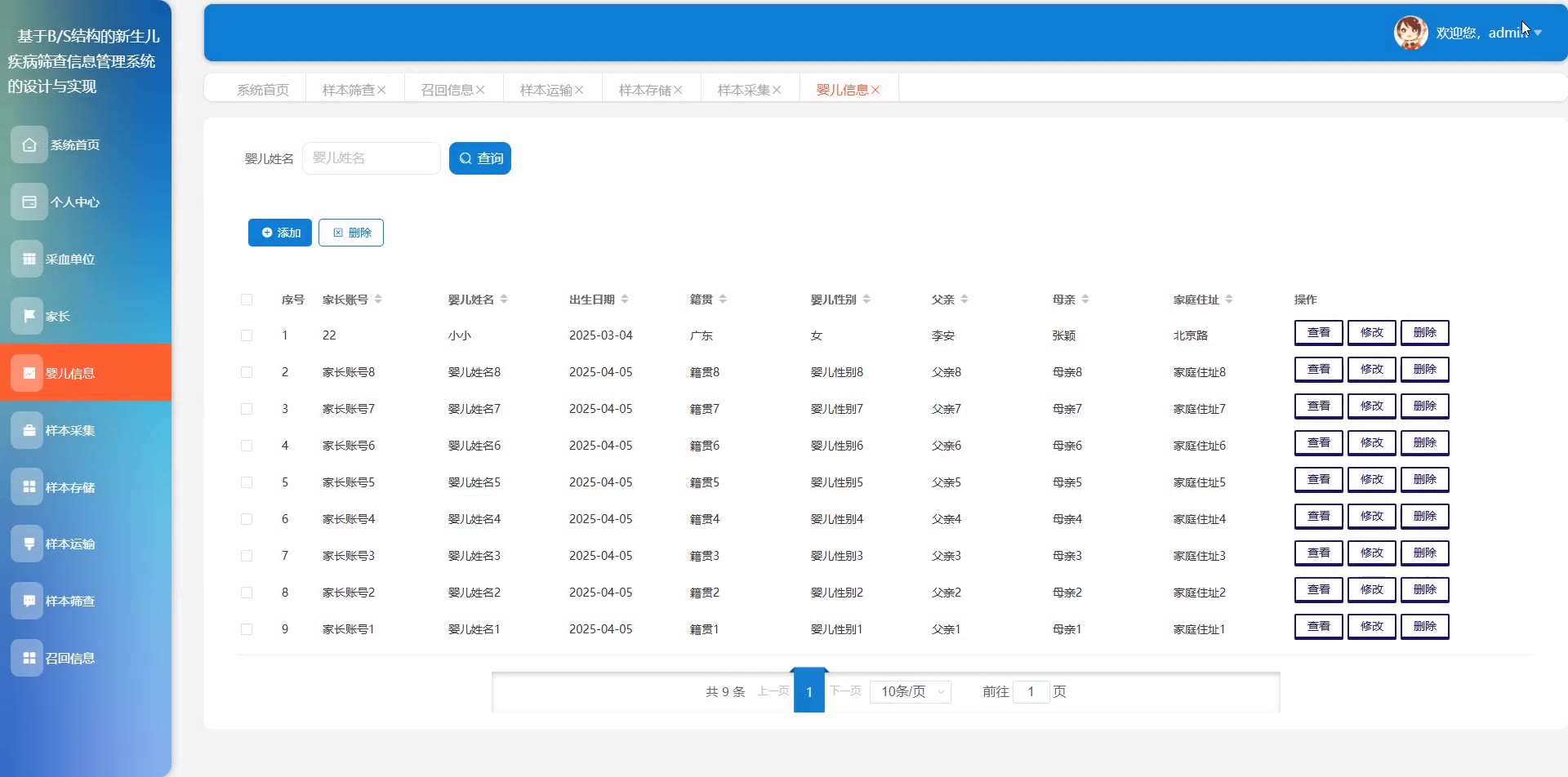Click the 样本运输 sidebar icon

point(29,544)
